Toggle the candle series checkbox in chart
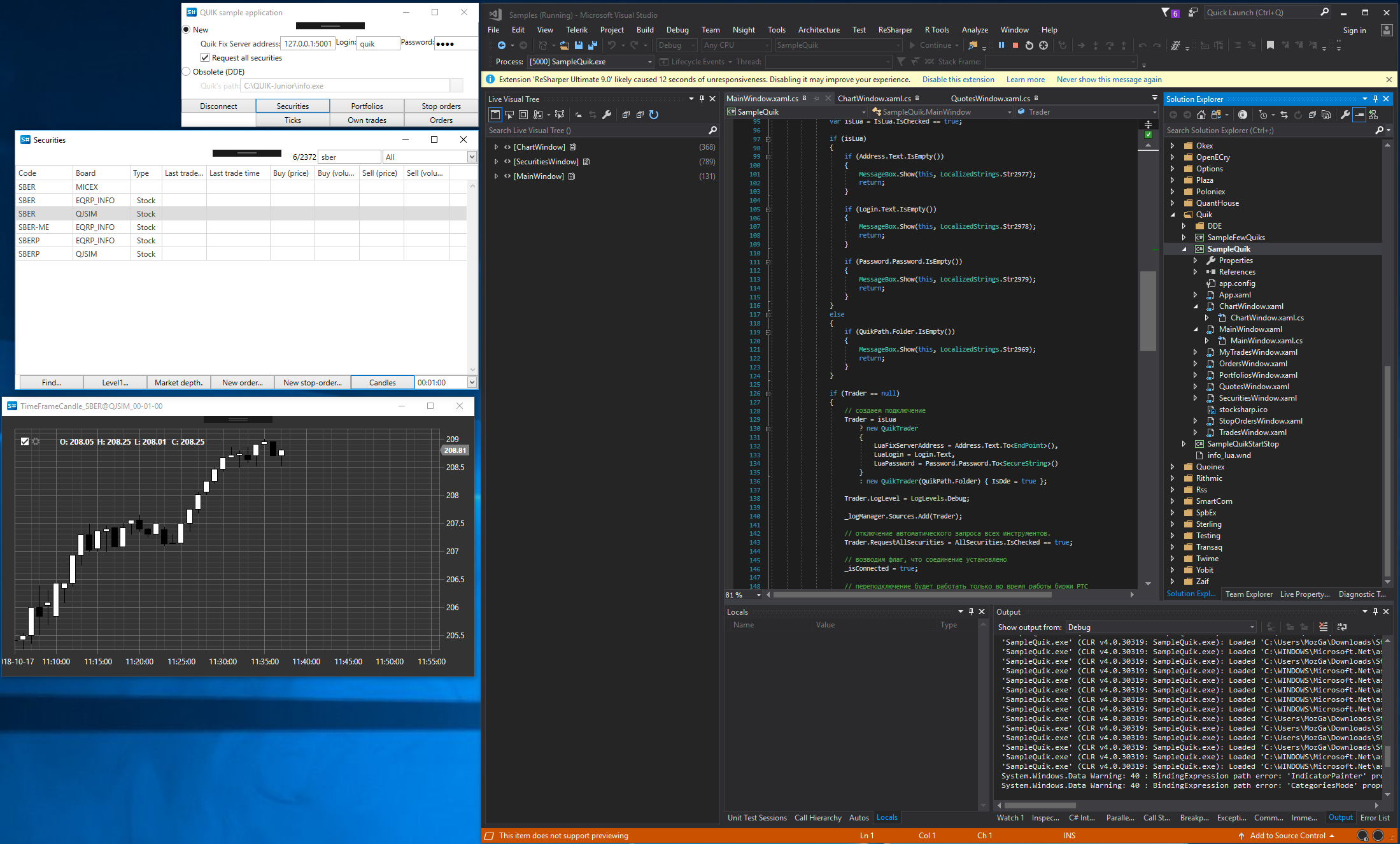This screenshot has height=844, width=1400. (25, 441)
